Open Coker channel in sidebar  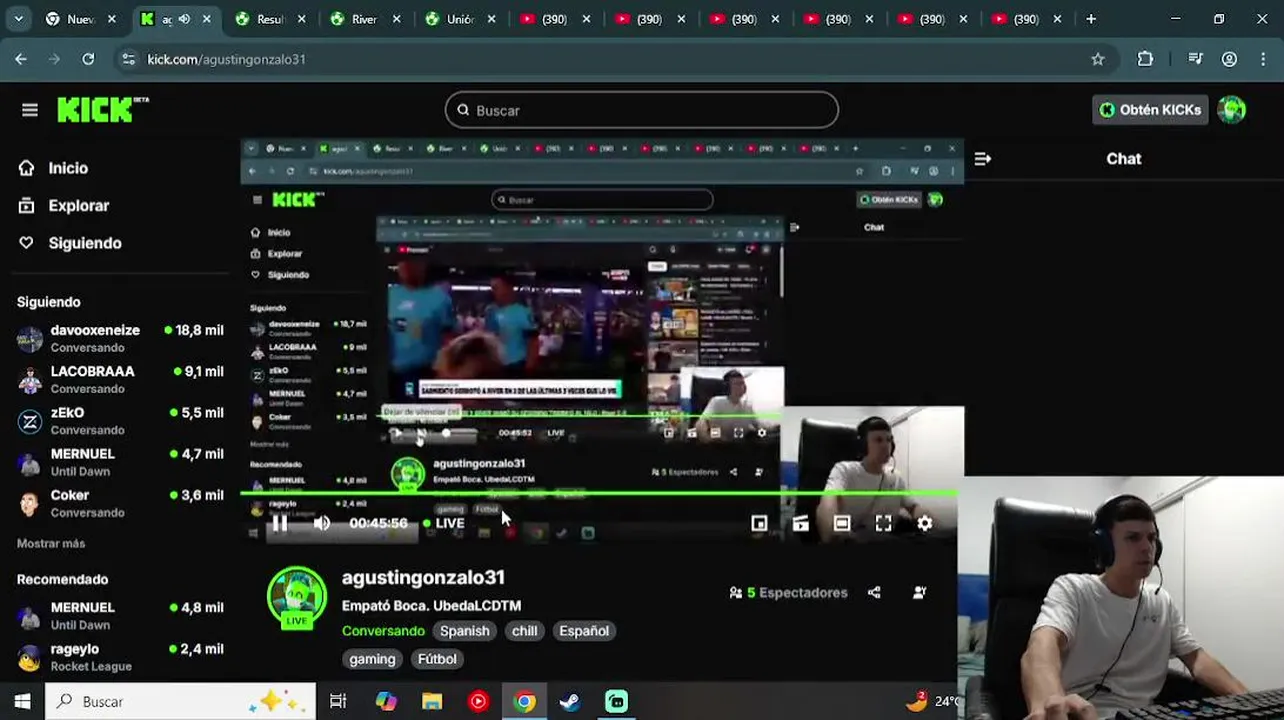pos(120,503)
